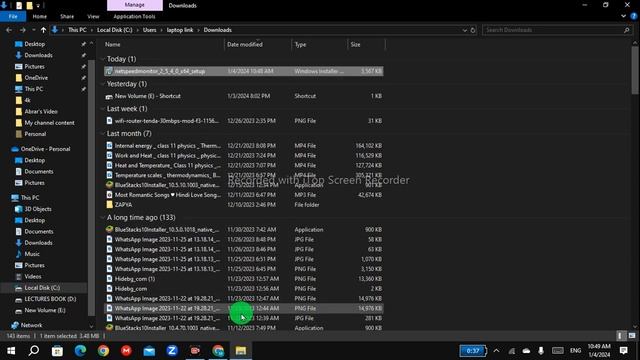Image resolution: width=640 pixels, height=360 pixels.
Task: Expand the ribbon with the chevron
Action: click(623, 16)
